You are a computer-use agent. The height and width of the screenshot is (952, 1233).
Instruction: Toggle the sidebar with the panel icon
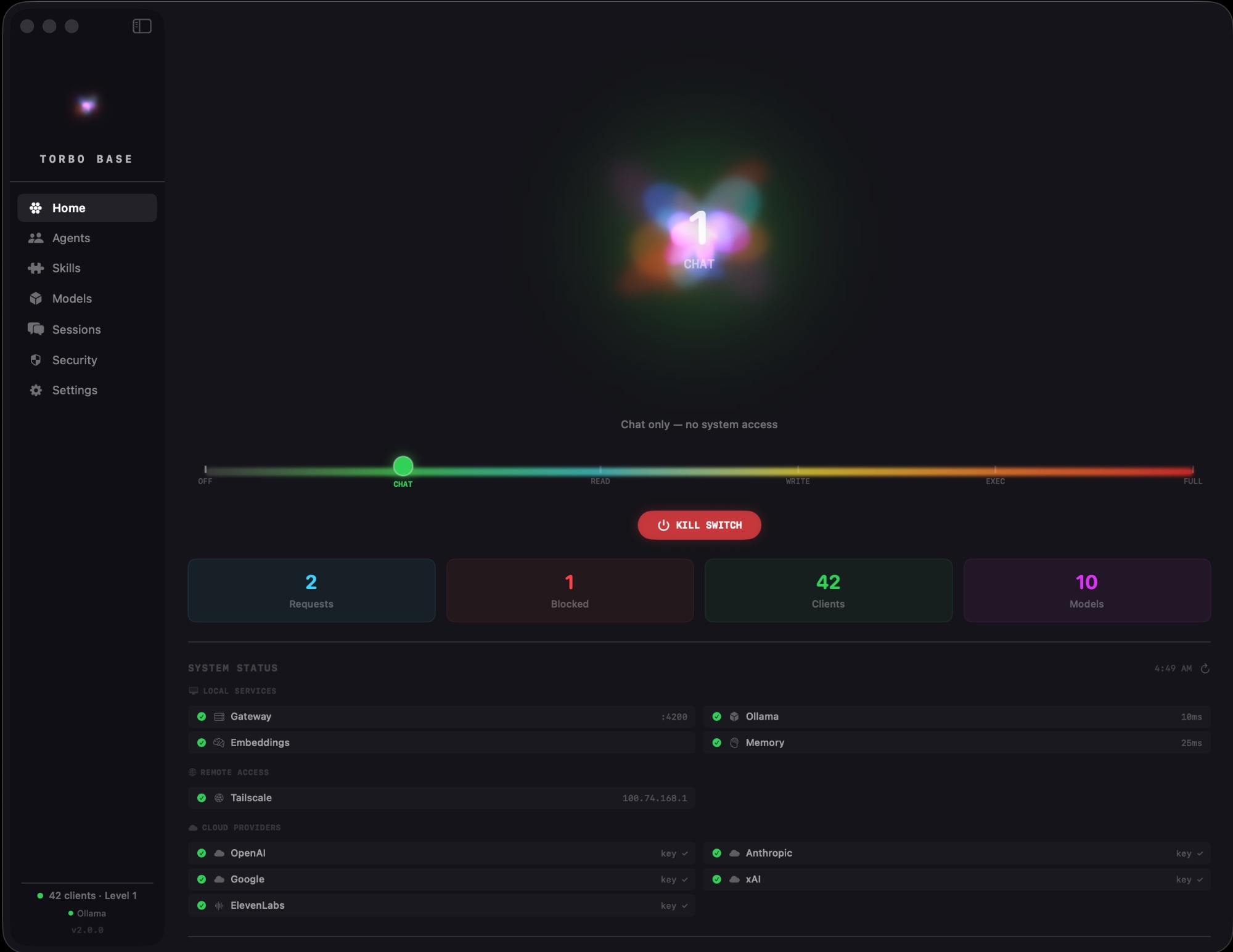click(x=141, y=25)
